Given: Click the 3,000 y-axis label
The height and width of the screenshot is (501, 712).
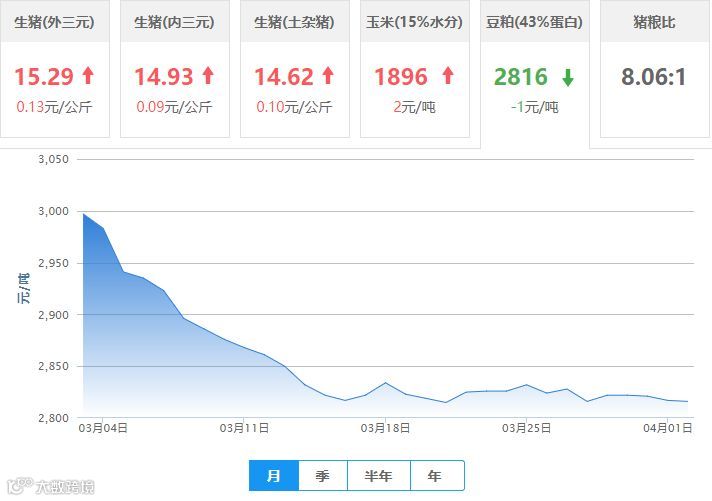Looking at the screenshot, I should pyautogui.click(x=53, y=211).
